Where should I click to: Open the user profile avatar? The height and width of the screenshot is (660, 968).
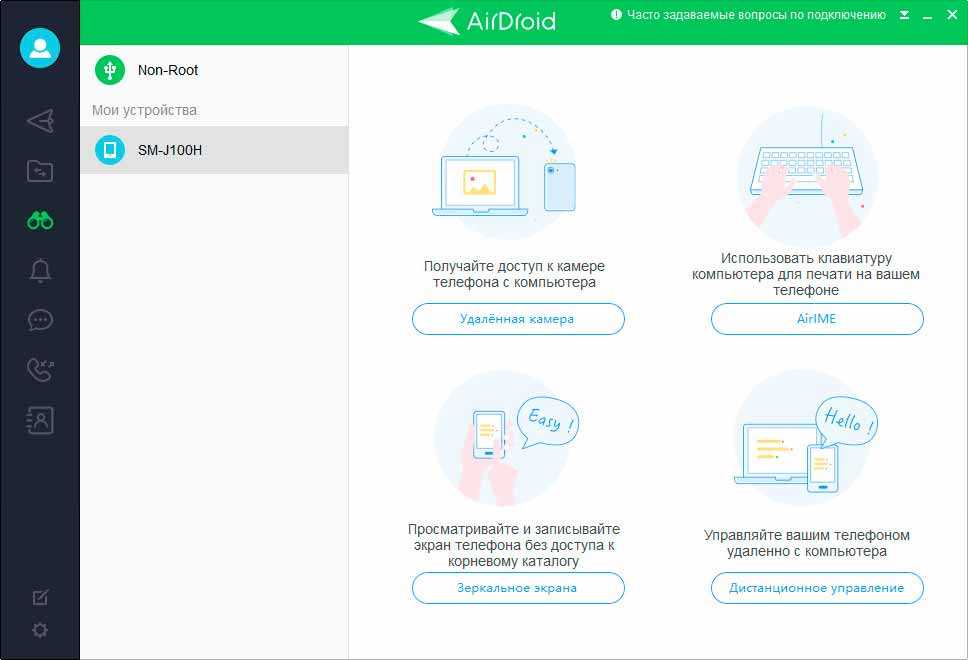pos(40,48)
